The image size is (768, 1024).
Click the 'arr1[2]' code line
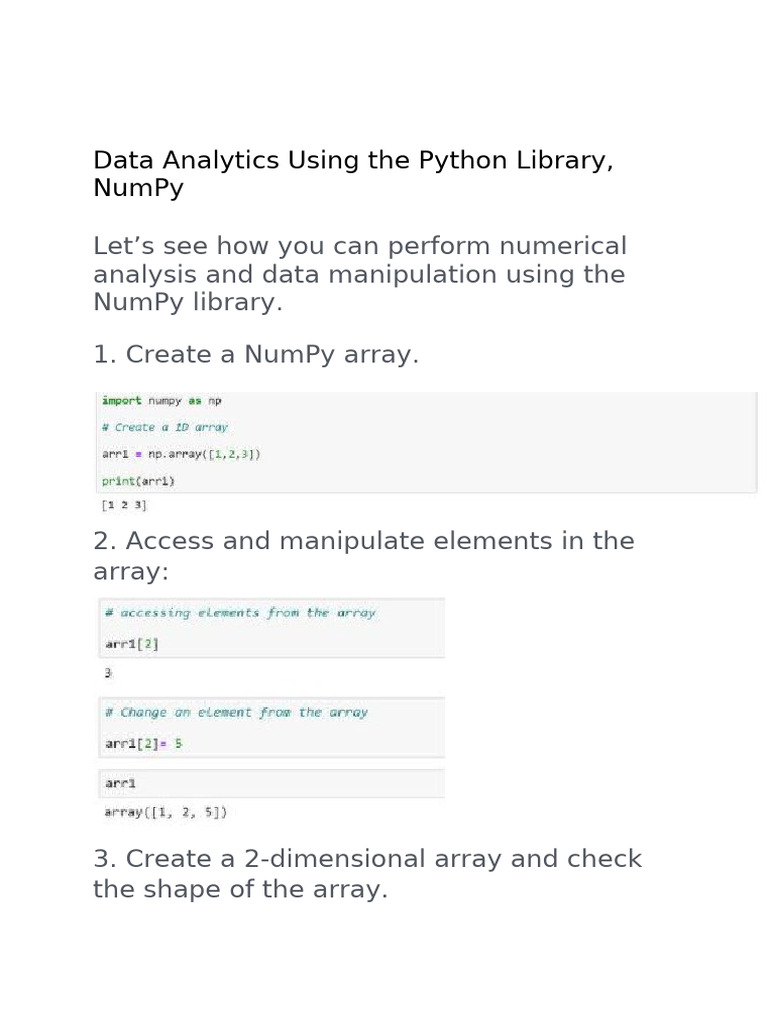click(x=131, y=644)
